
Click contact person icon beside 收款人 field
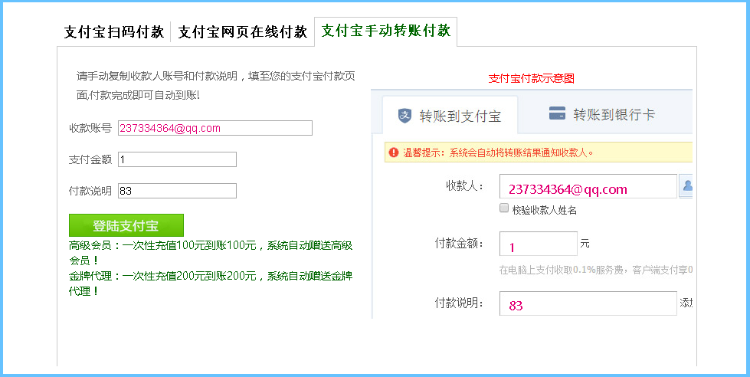pyautogui.click(x=686, y=186)
